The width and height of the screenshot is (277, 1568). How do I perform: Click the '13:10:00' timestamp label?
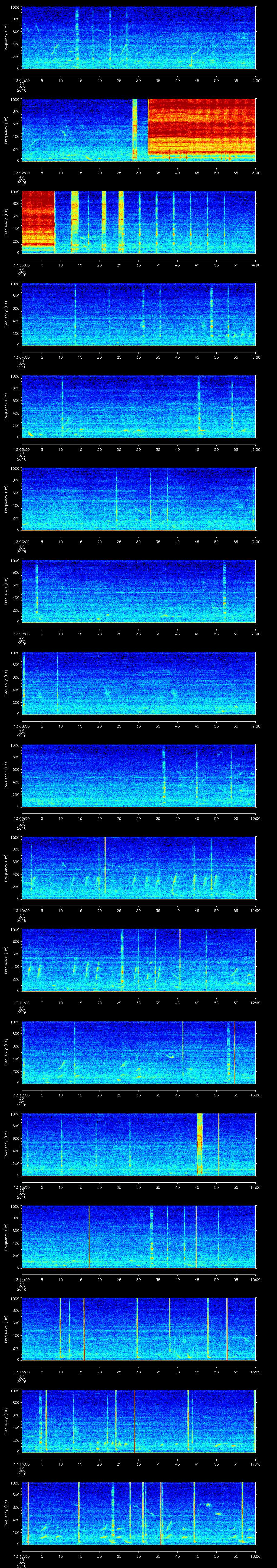click(22, 910)
